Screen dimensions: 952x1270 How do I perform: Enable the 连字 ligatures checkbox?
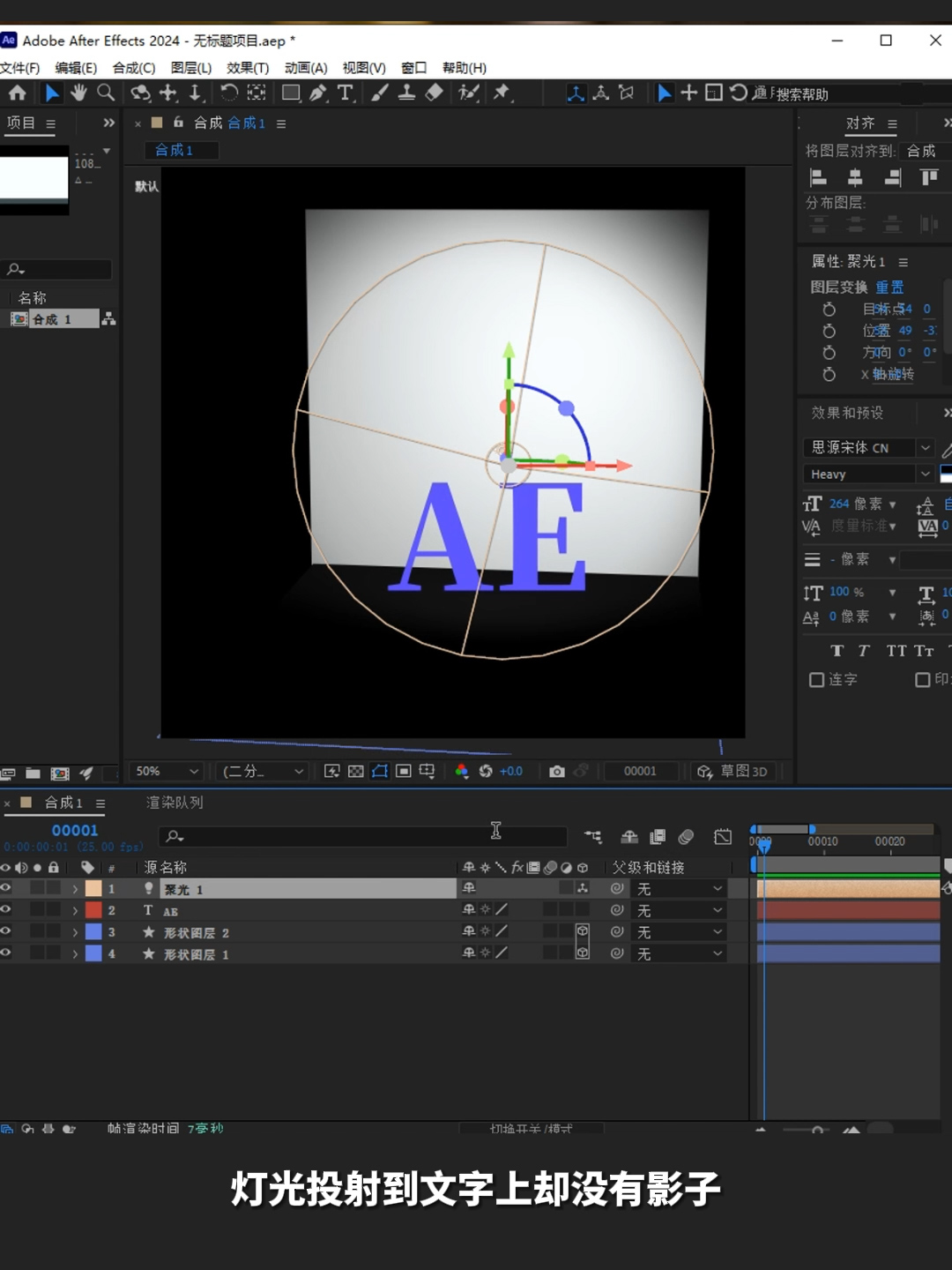[x=817, y=680]
